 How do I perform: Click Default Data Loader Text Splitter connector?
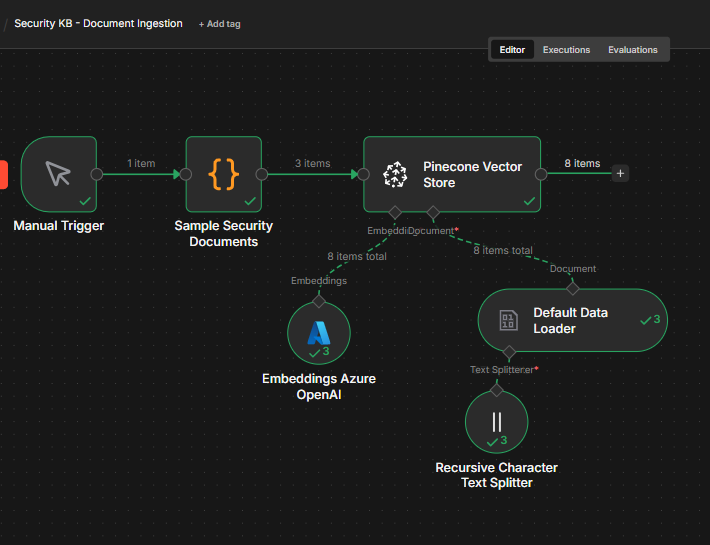pos(509,352)
